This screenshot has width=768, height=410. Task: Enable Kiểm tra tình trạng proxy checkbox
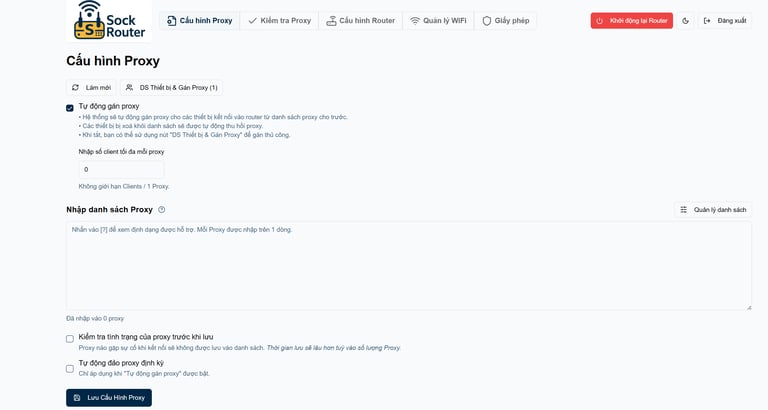(x=70, y=339)
